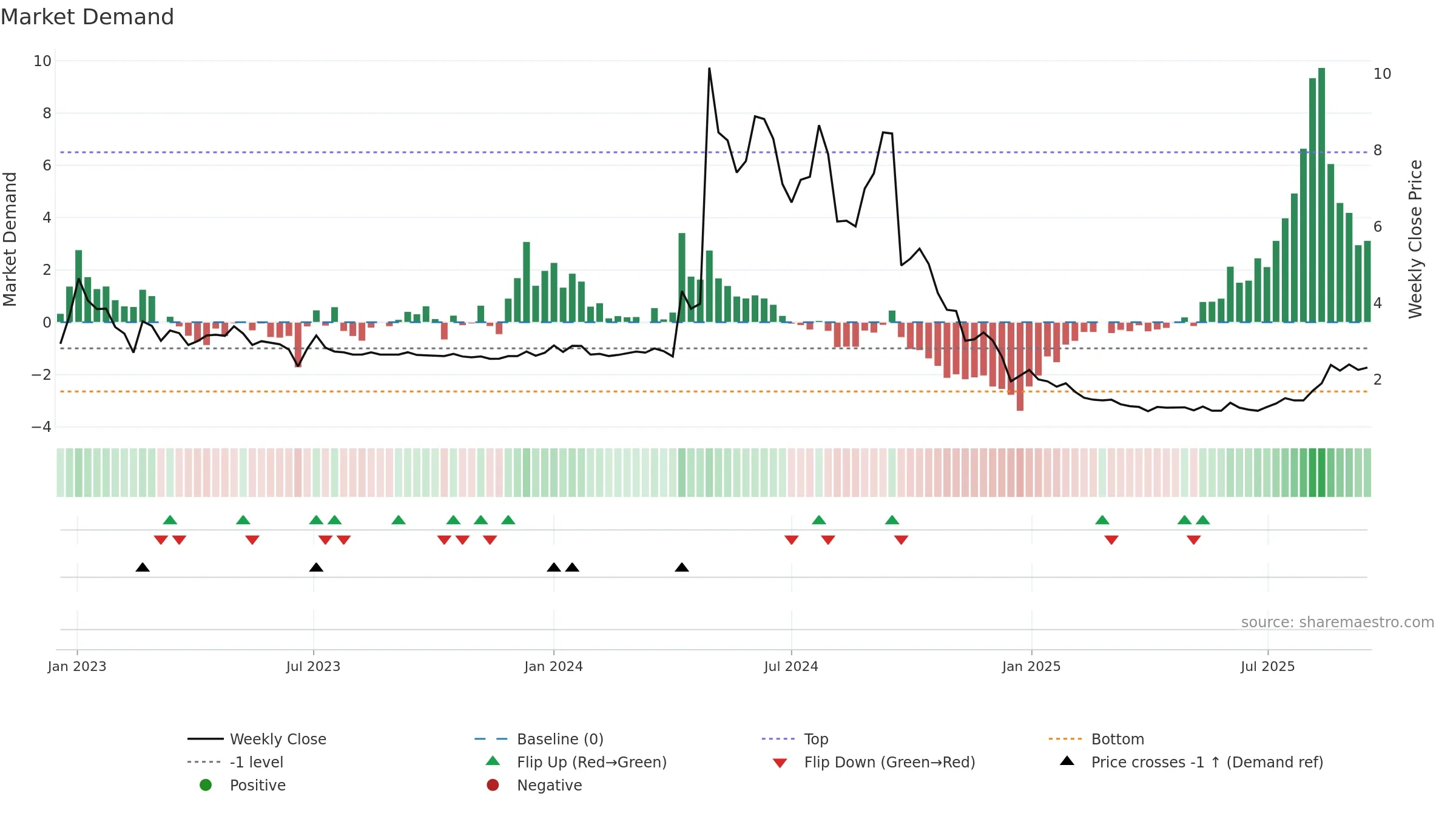
Task: Click the 6 tick on Weekly Close Price axis
Action: 1378,227
